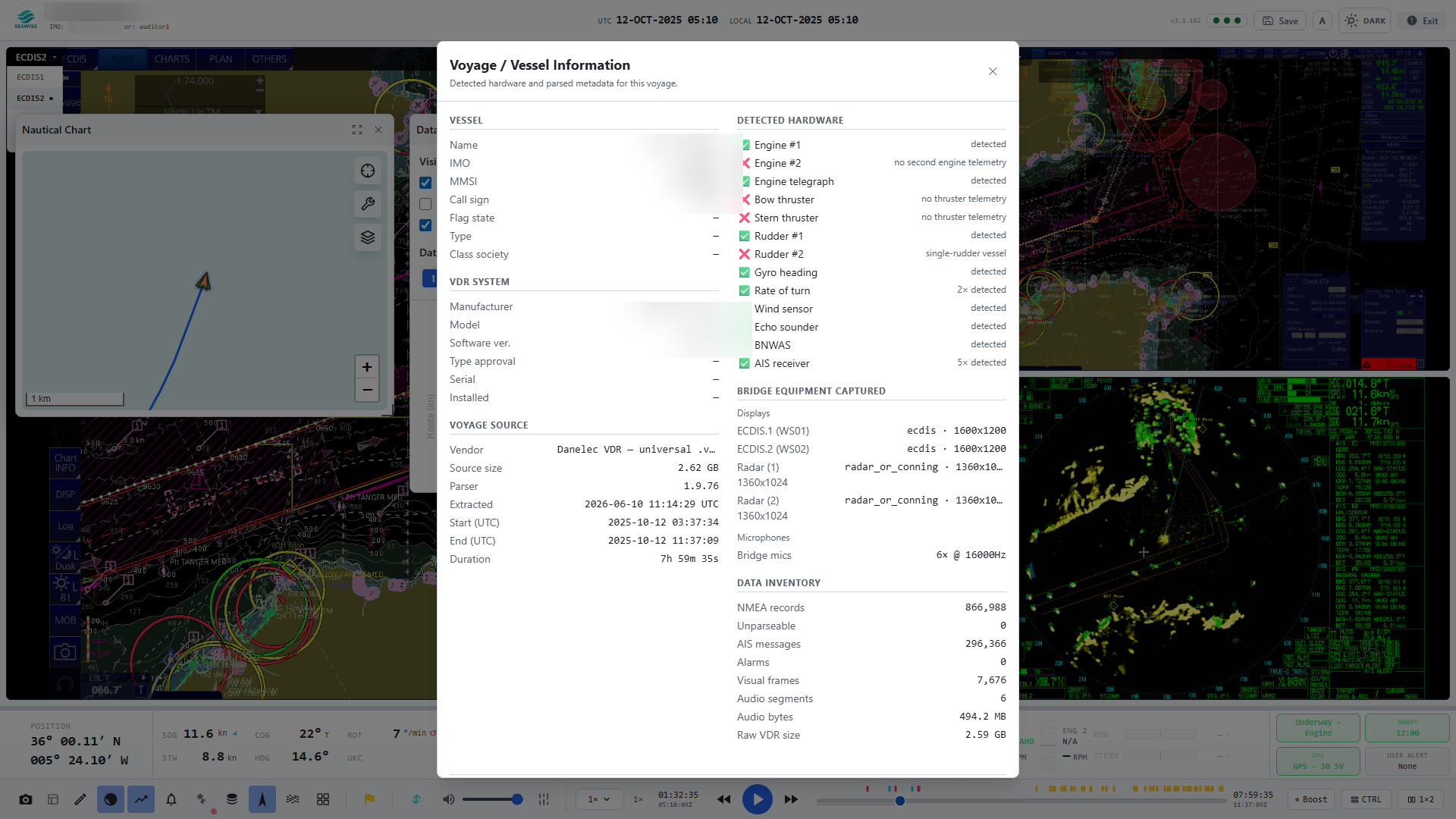Click the GPS 10 SV status box

coord(1318,761)
